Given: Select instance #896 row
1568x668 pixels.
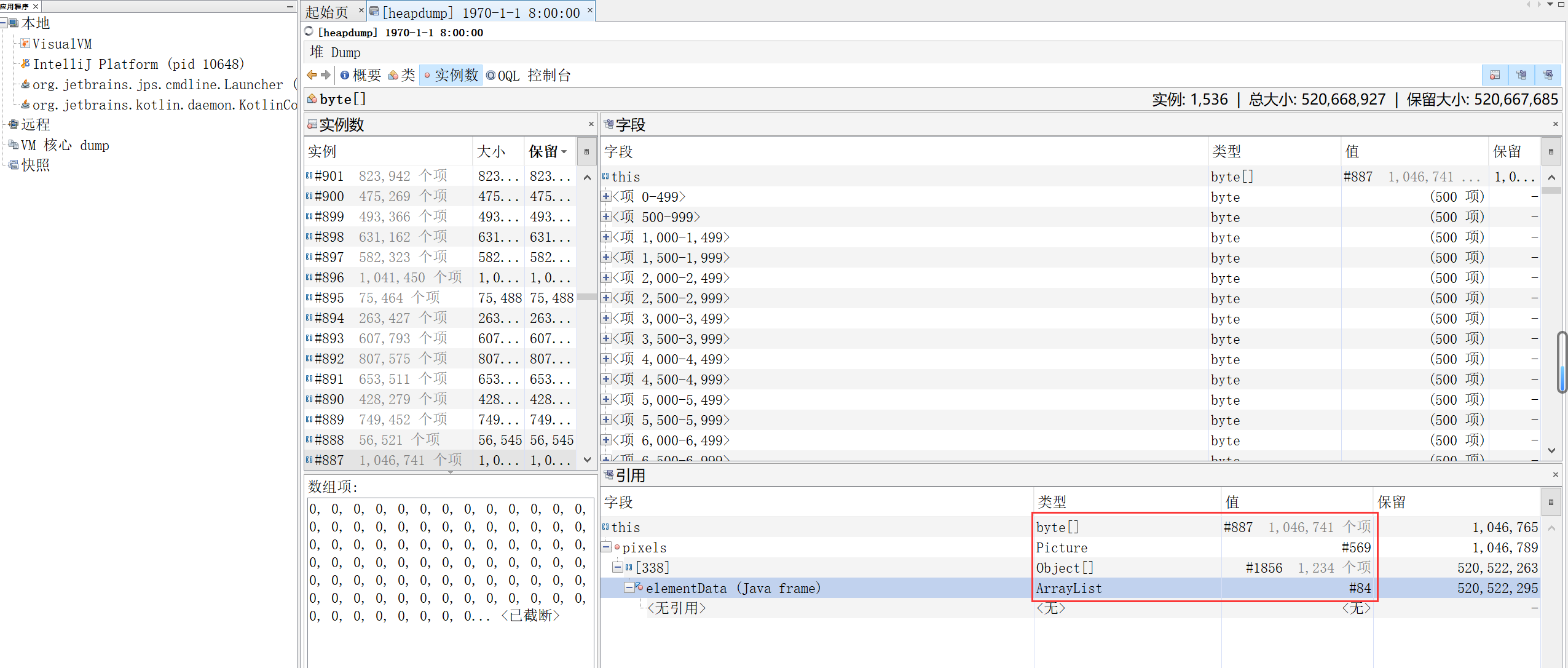Looking at the screenshot, I should point(440,277).
